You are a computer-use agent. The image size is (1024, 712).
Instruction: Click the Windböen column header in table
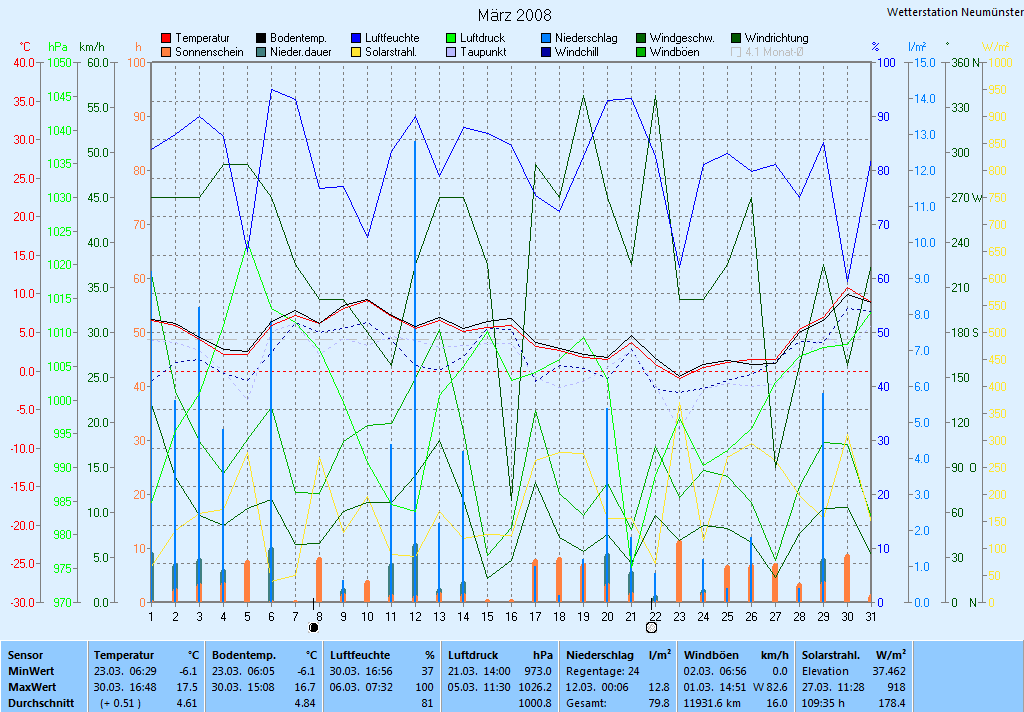tap(711, 655)
